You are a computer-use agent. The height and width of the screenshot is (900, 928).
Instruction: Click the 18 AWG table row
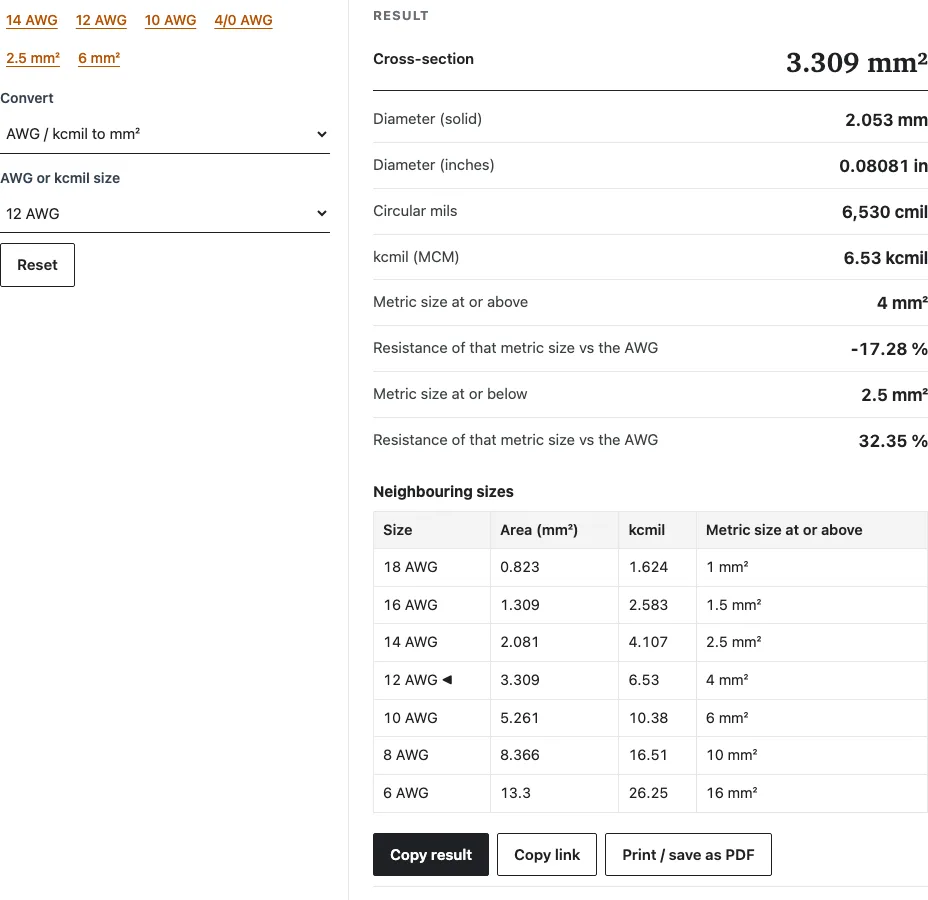(x=650, y=567)
